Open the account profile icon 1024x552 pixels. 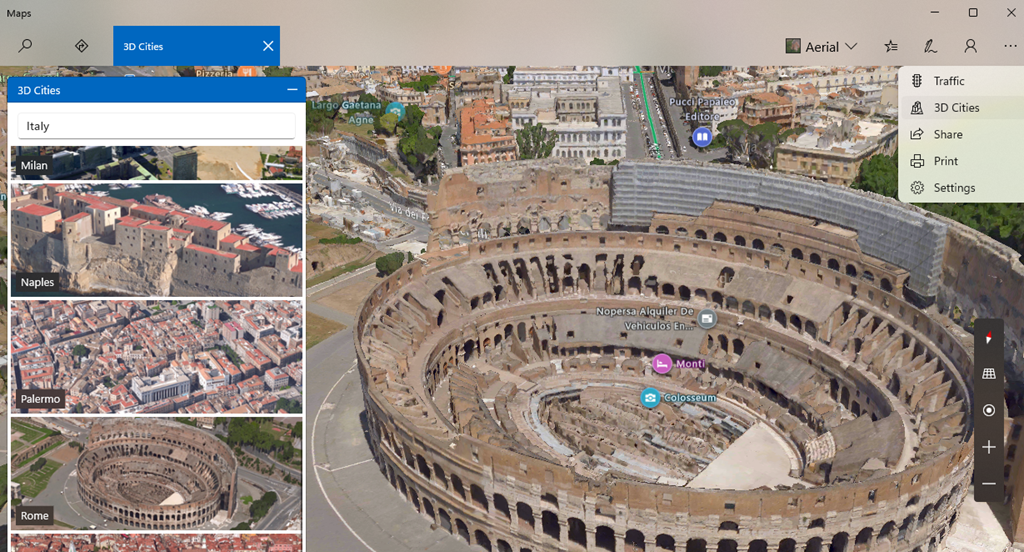(x=970, y=46)
